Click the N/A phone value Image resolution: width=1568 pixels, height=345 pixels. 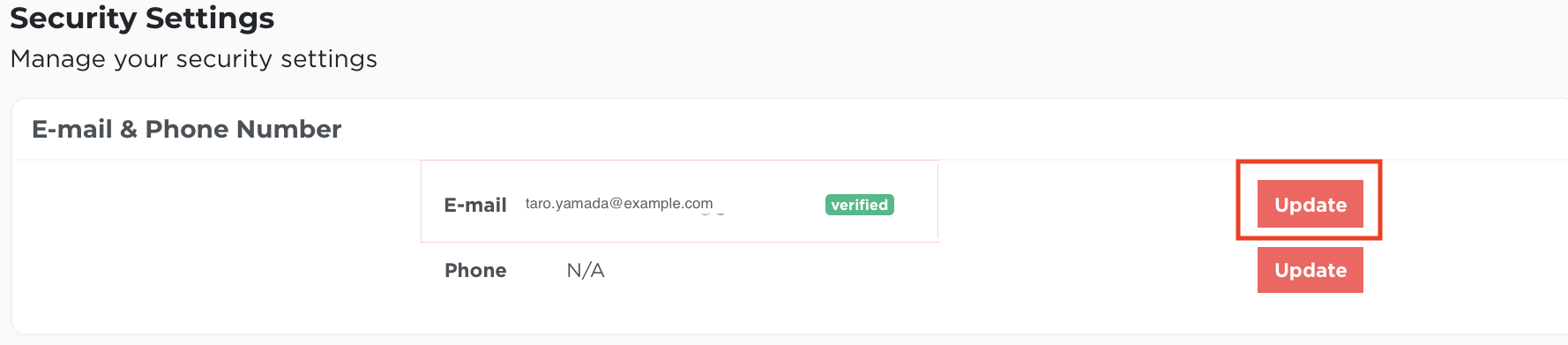pyautogui.click(x=586, y=270)
